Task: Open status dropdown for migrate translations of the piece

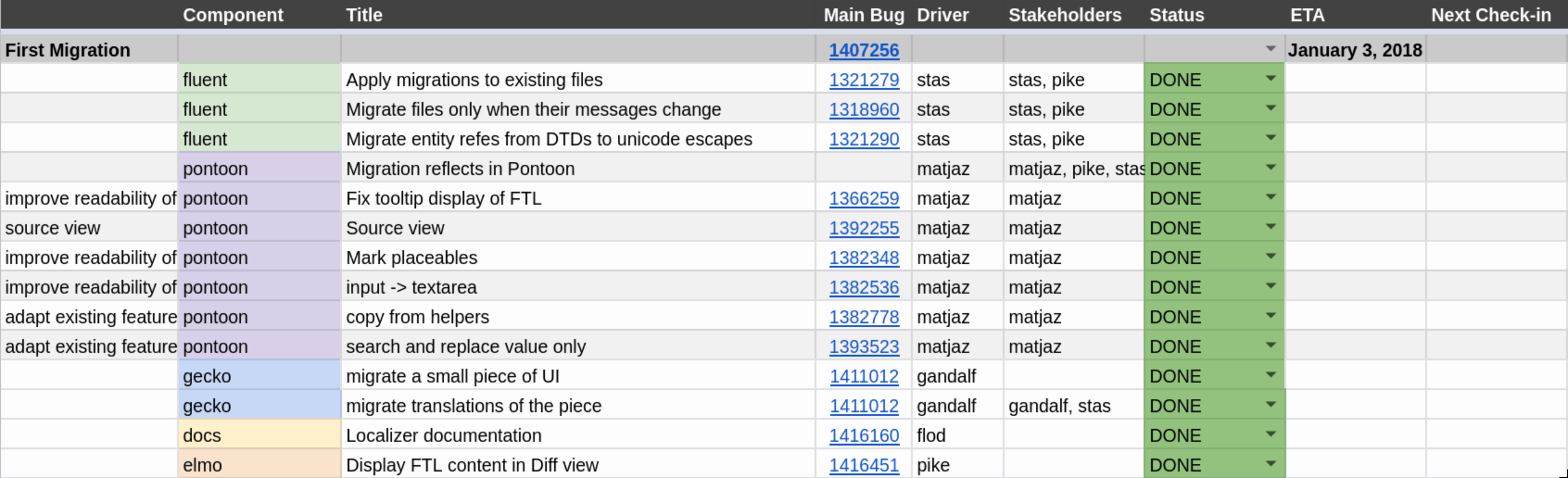Action: click(x=1271, y=405)
